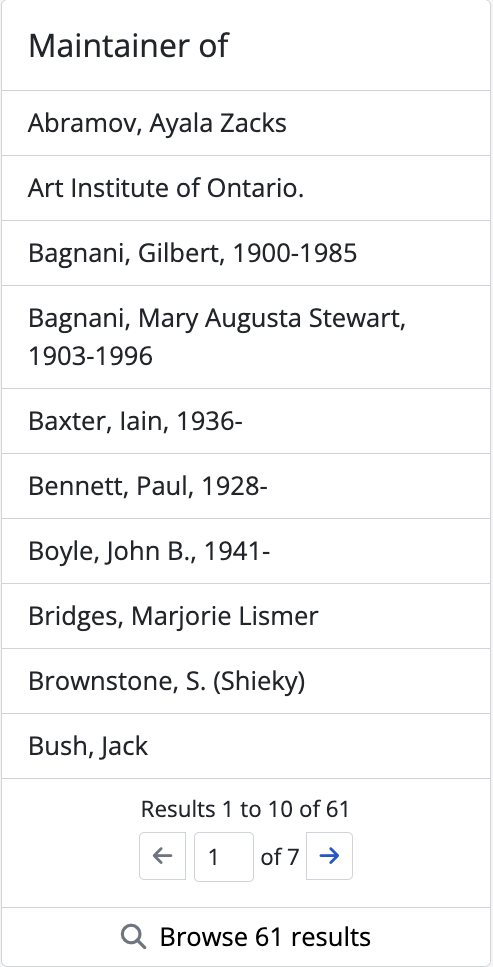Open Bennett, Paul, 1928- entry
This screenshot has height=967, width=493.
(x=246, y=486)
